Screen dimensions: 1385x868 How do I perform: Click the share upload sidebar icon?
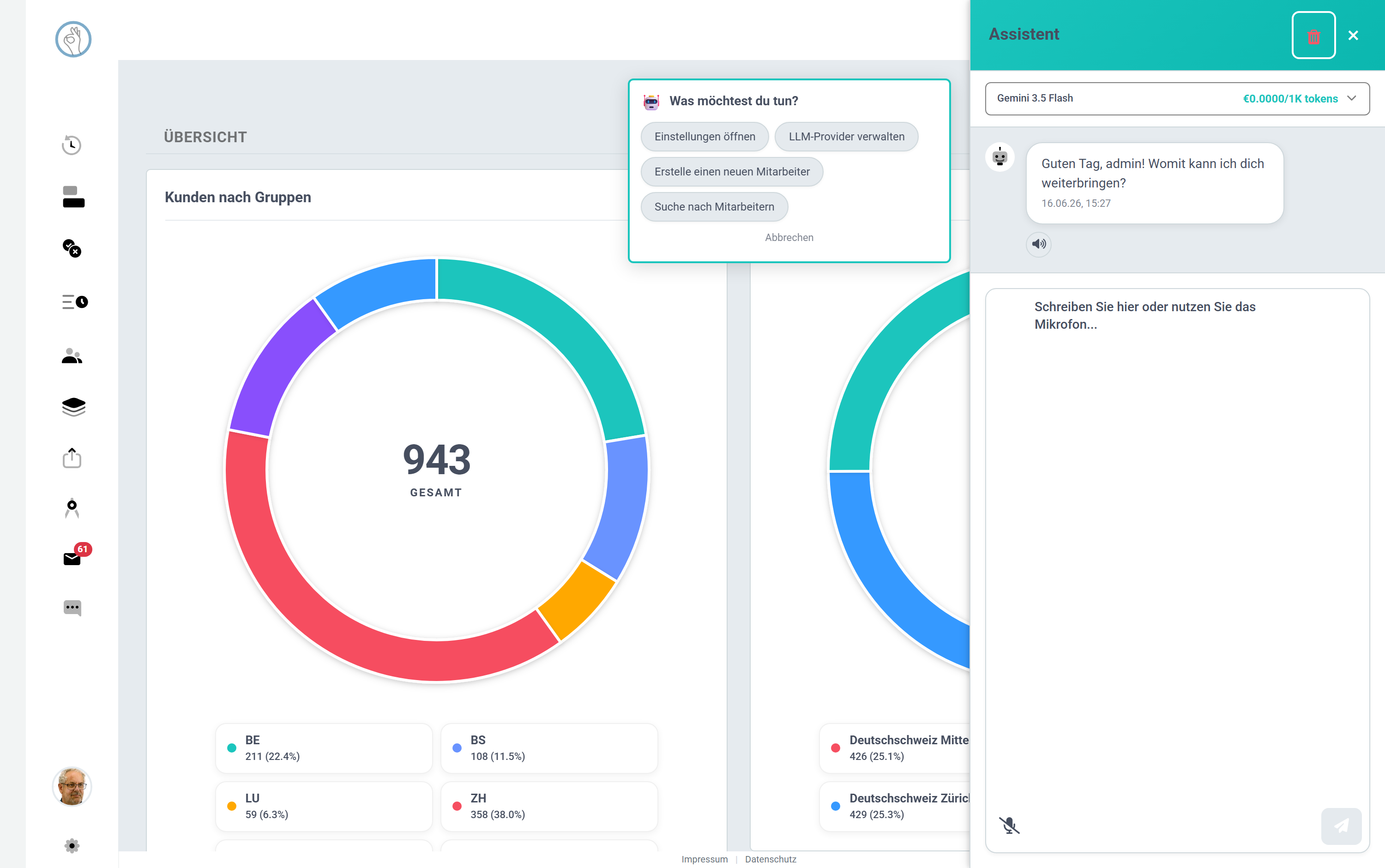72,458
